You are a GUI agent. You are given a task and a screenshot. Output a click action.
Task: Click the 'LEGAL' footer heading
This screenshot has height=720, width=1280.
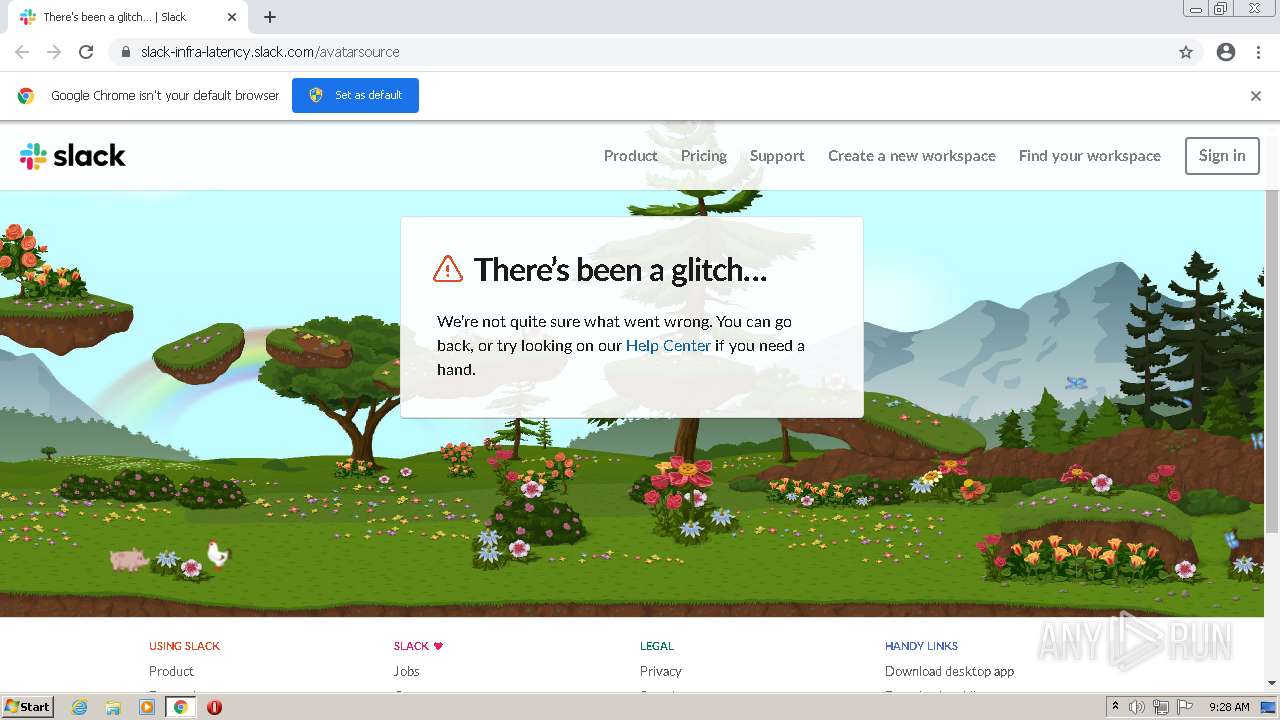(657, 646)
